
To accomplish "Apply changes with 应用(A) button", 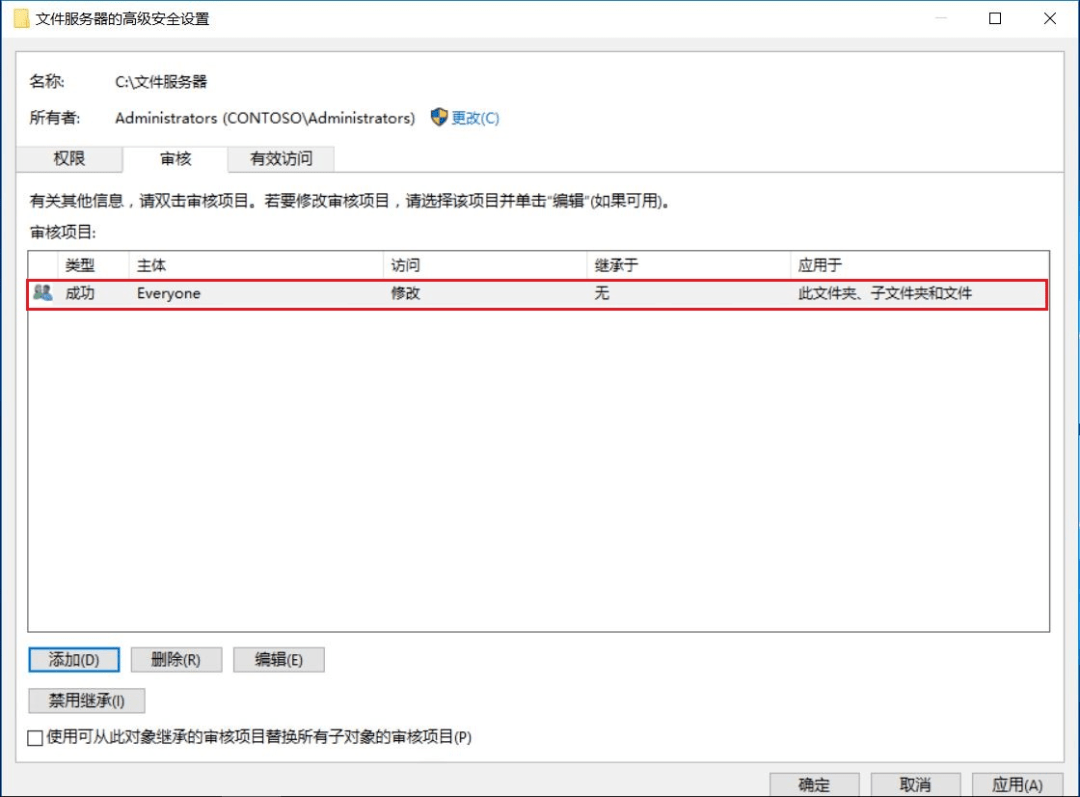I will tap(1017, 785).
